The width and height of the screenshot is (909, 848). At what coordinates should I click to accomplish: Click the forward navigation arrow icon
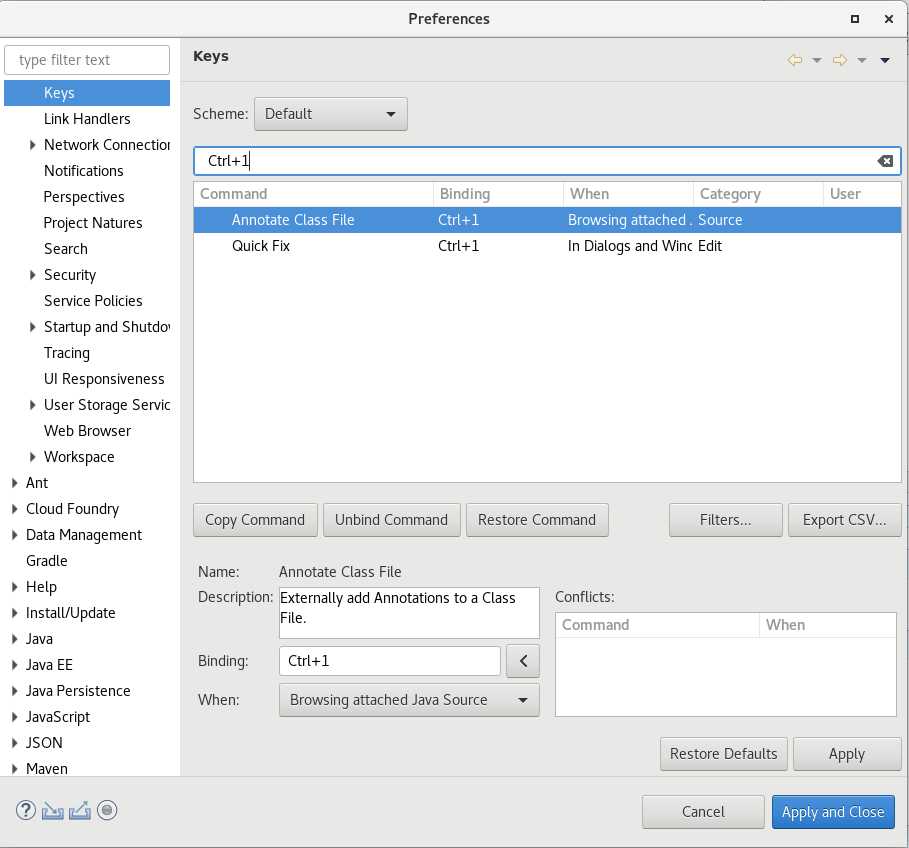pyautogui.click(x=840, y=60)
